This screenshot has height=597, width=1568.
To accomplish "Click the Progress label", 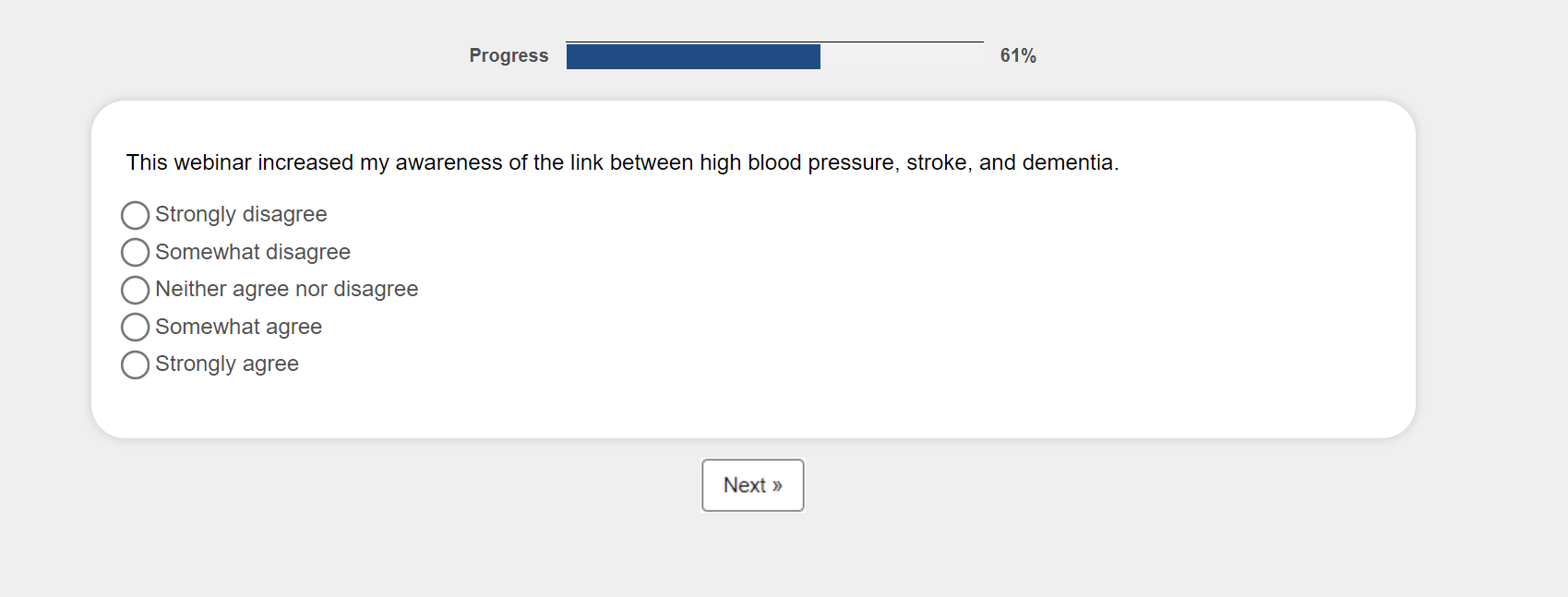I will [509, 55].
